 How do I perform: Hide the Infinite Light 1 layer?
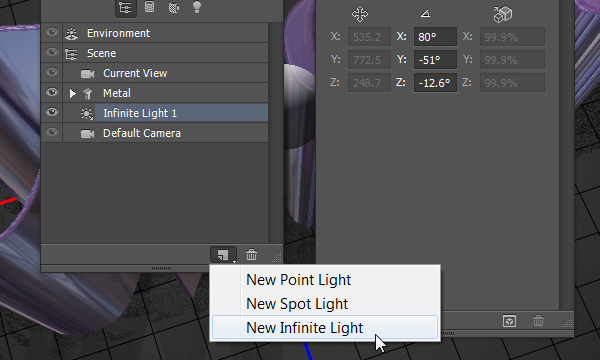tap(52, 112)
